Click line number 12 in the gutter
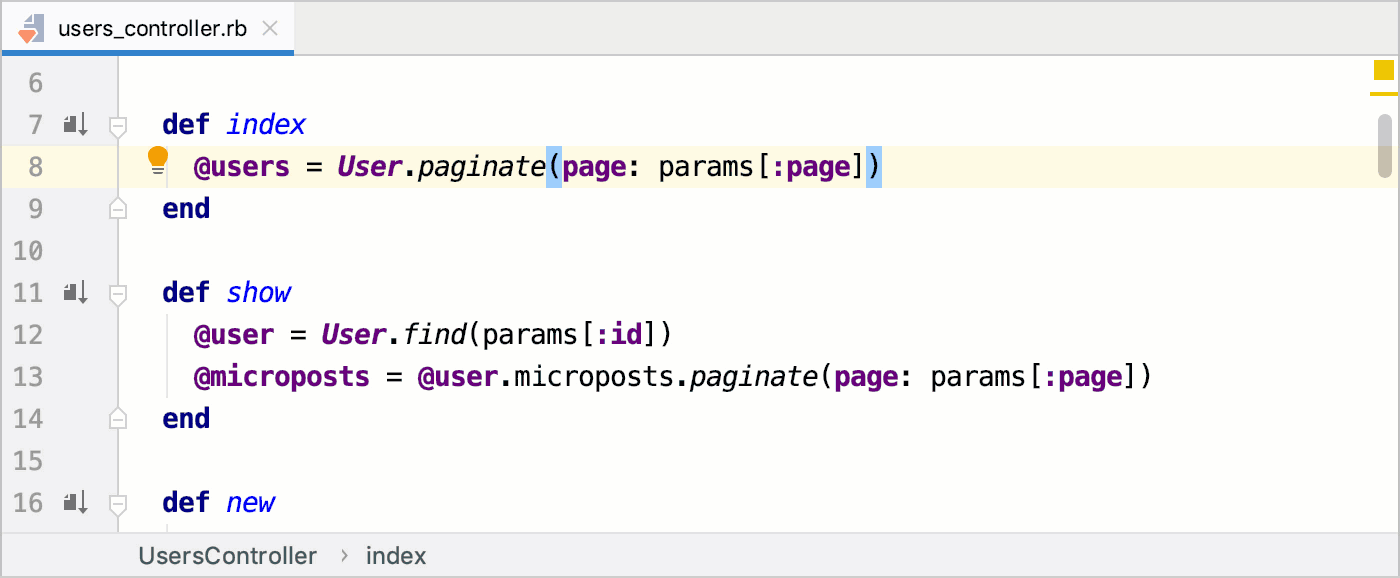The width and height of the screenshot is (1400, 578). click(28, 334)
